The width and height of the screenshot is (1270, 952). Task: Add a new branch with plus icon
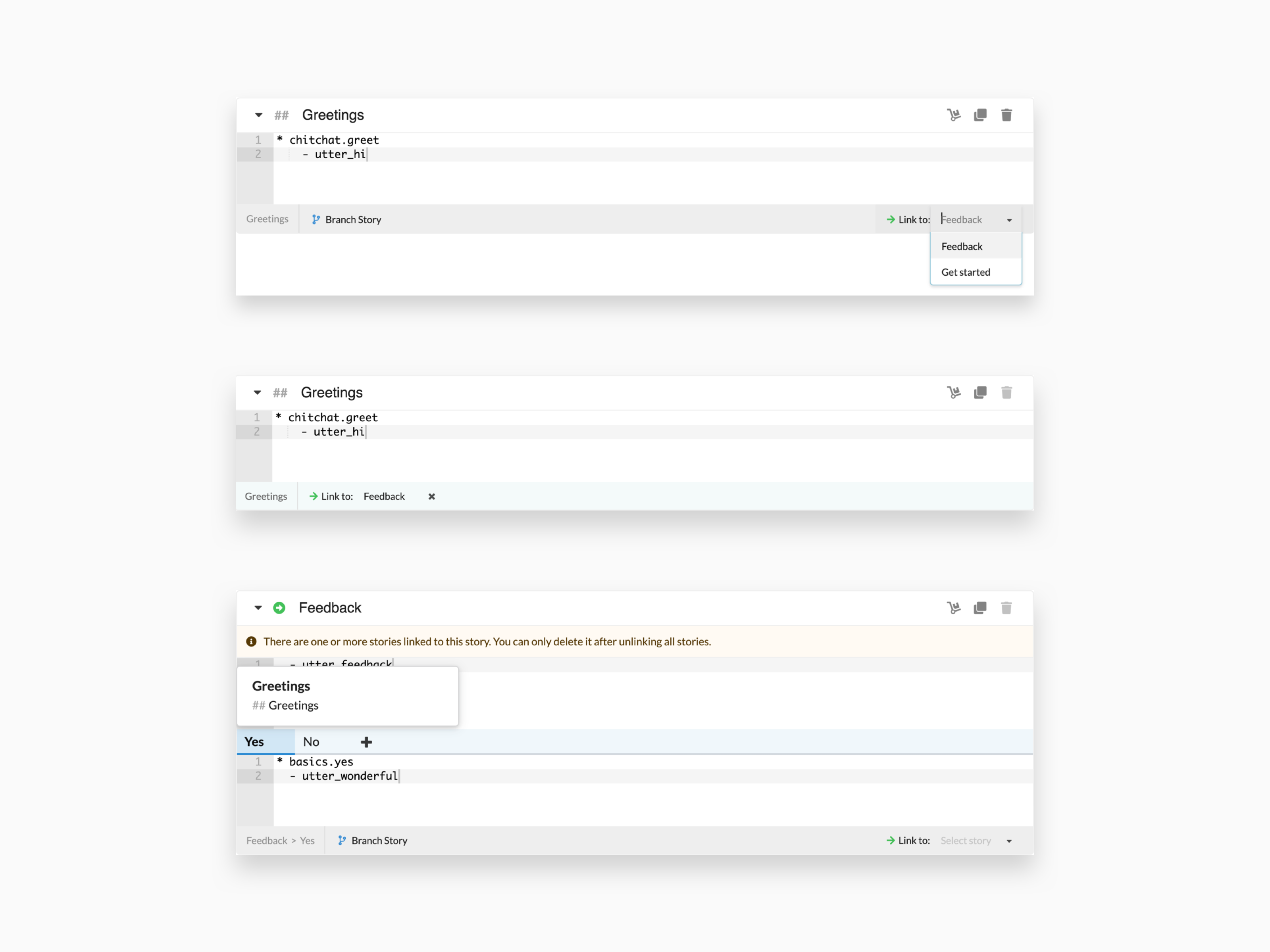366,743
